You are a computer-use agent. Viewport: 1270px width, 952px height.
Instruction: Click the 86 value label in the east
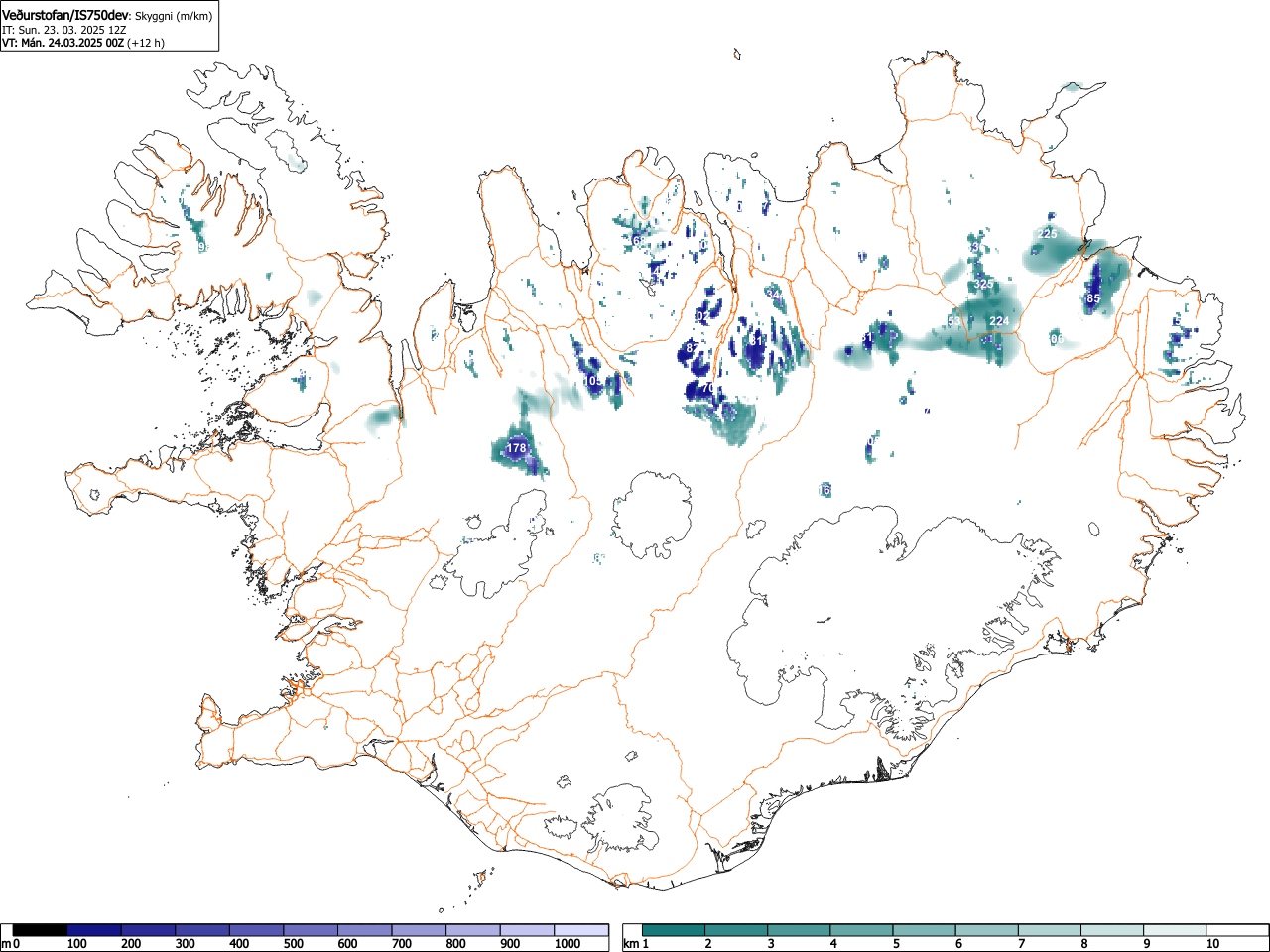[x=1057, y=339]
